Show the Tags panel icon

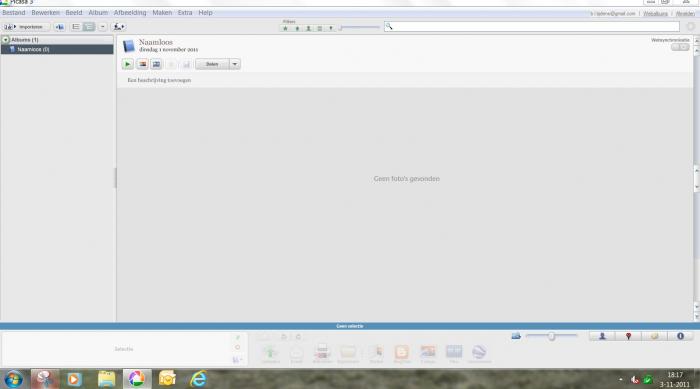click(x=654, y=336)
